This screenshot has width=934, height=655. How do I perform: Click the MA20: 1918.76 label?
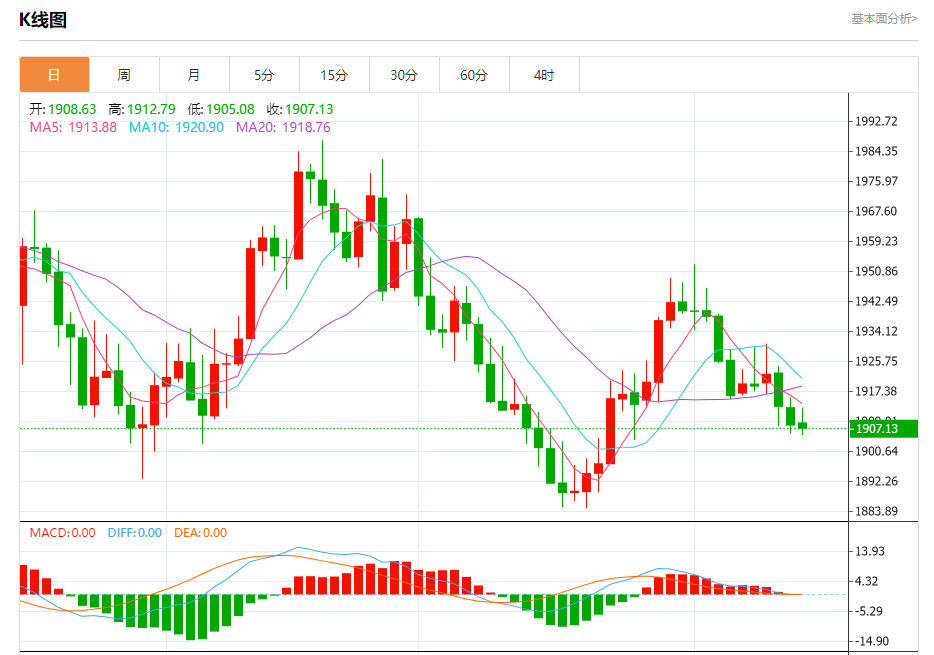(x=283, y=127)
